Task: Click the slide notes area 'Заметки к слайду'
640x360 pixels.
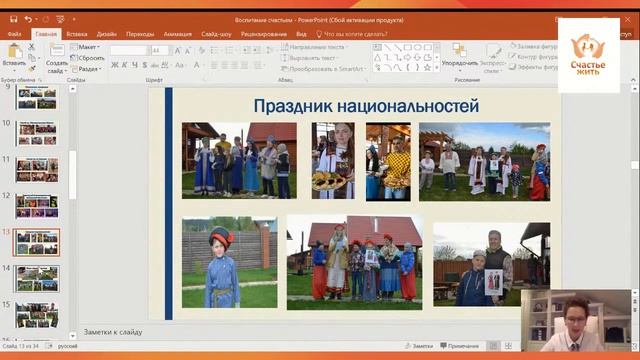Action: coord(113,332)
